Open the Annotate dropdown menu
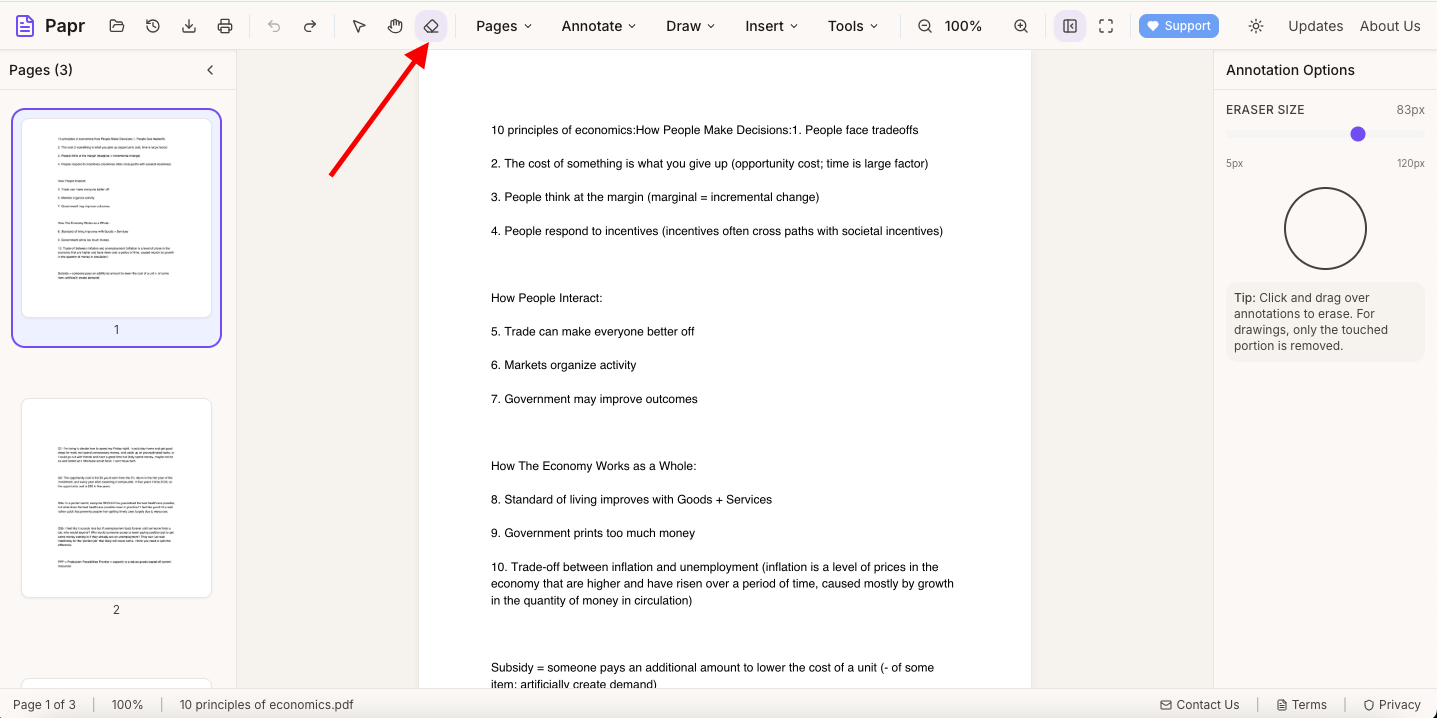Screen dimensions: 1437x718 pos(598,26)
